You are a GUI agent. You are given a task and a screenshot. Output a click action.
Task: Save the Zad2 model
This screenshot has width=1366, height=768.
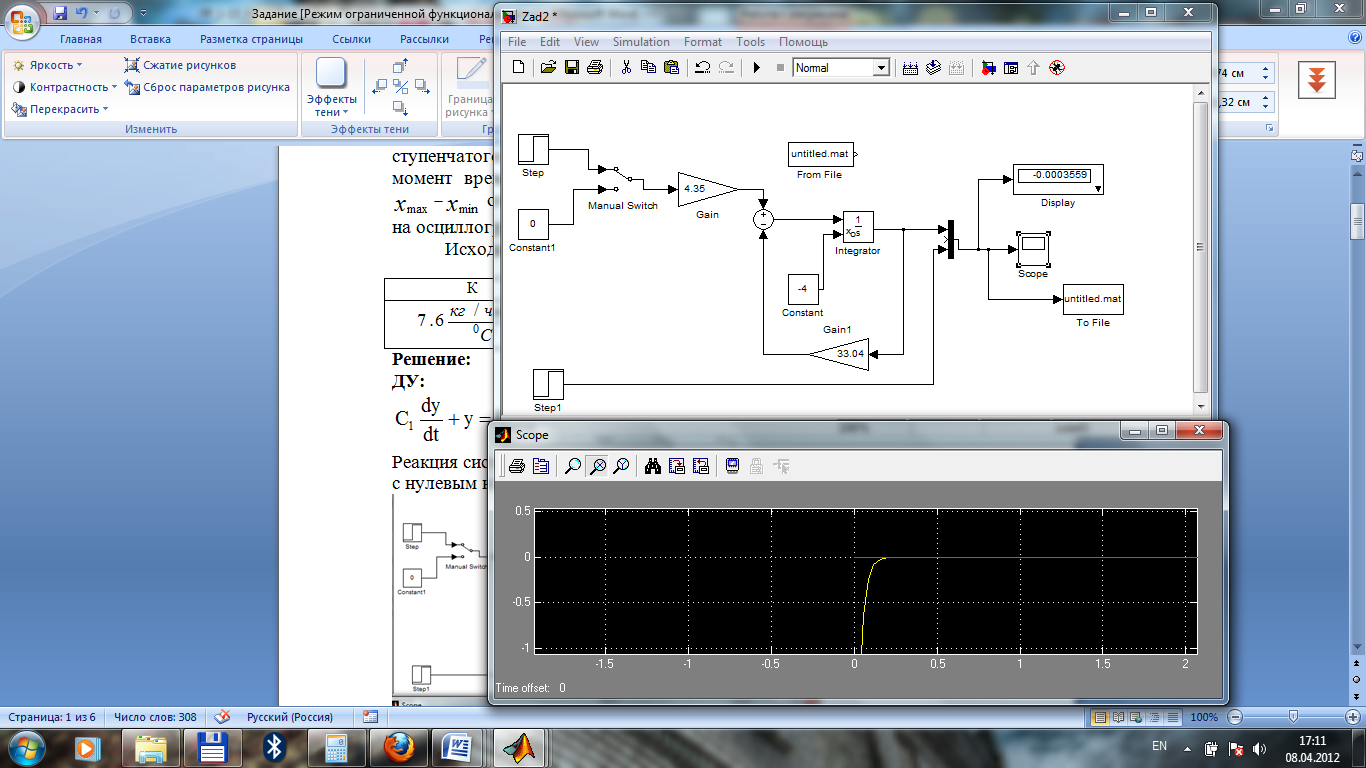[572, 67]
